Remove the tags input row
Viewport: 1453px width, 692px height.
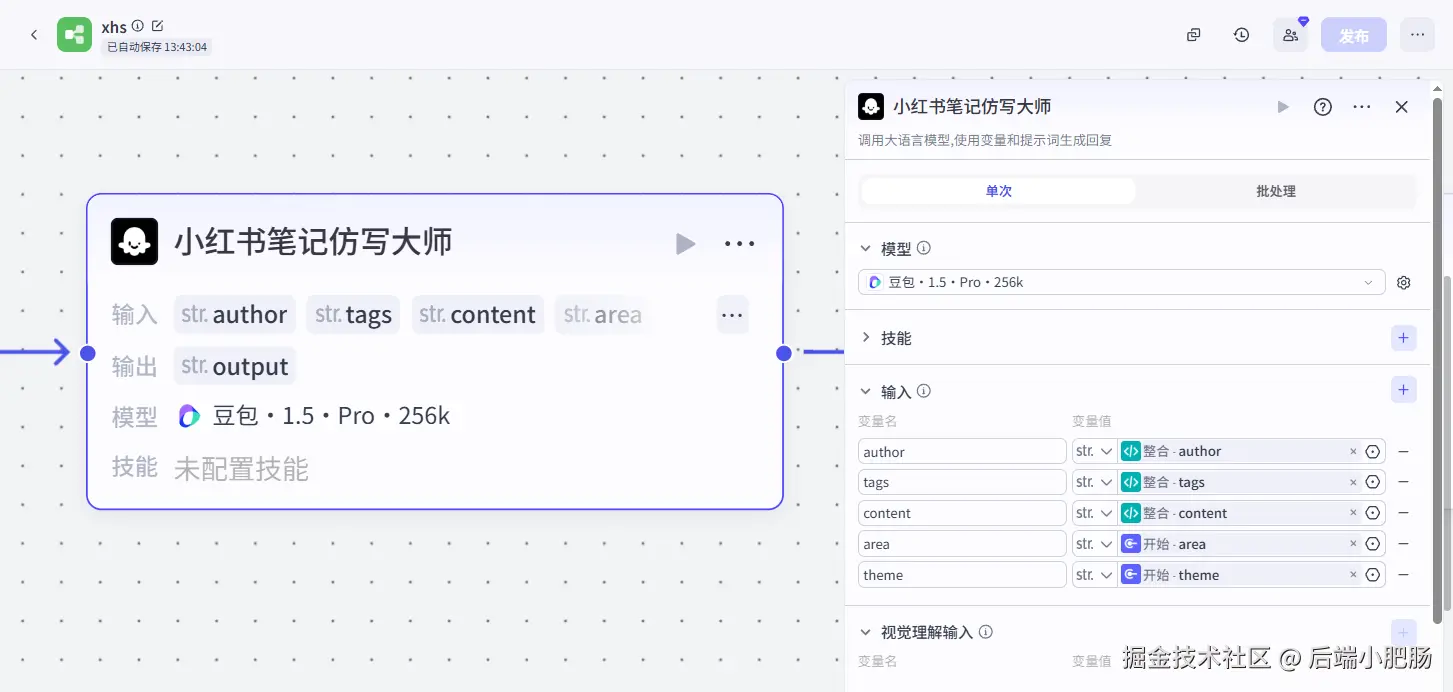1403,482
